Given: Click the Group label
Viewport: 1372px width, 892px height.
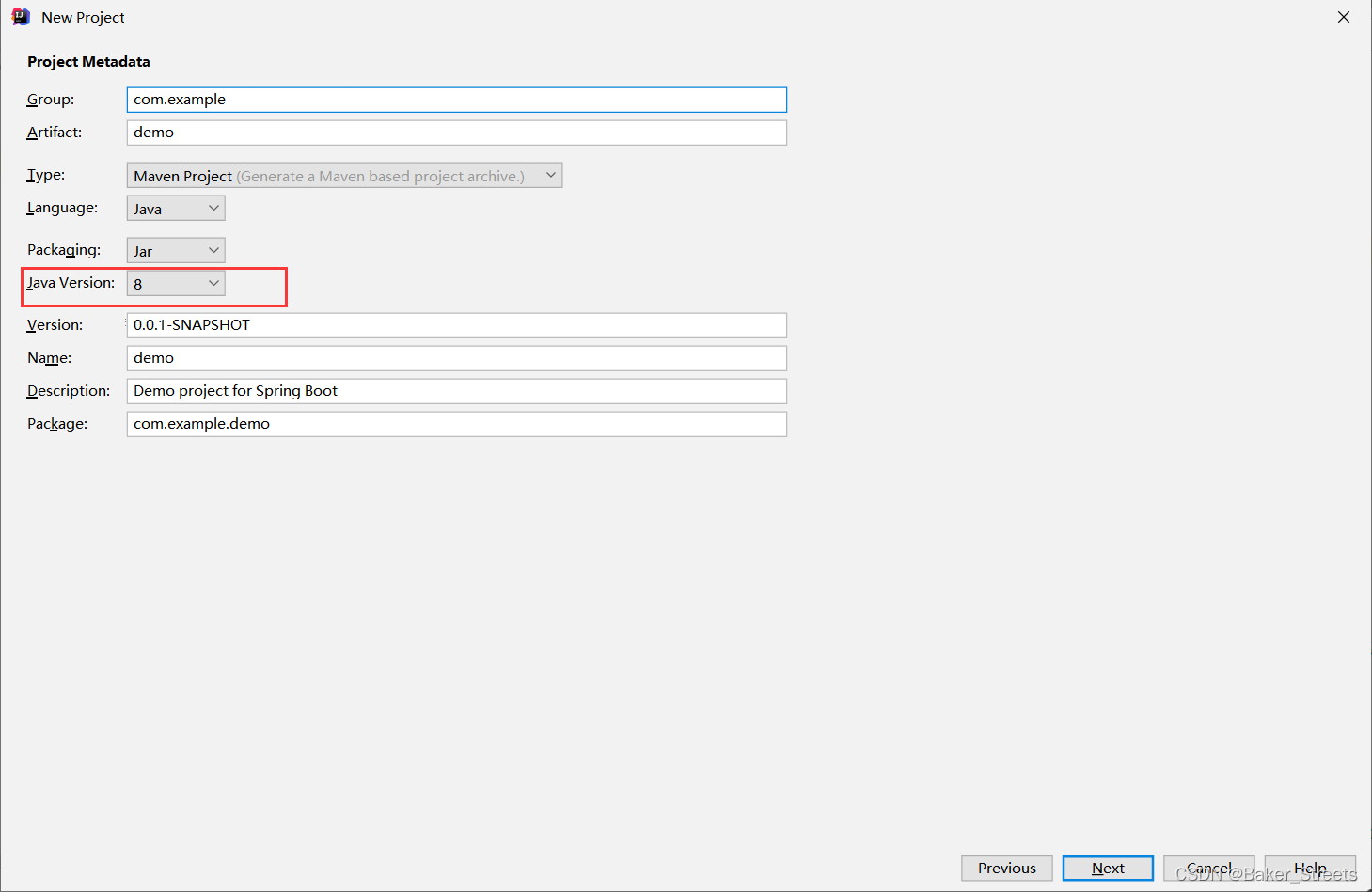Looking at the screenshot, I should coord(51,100).
